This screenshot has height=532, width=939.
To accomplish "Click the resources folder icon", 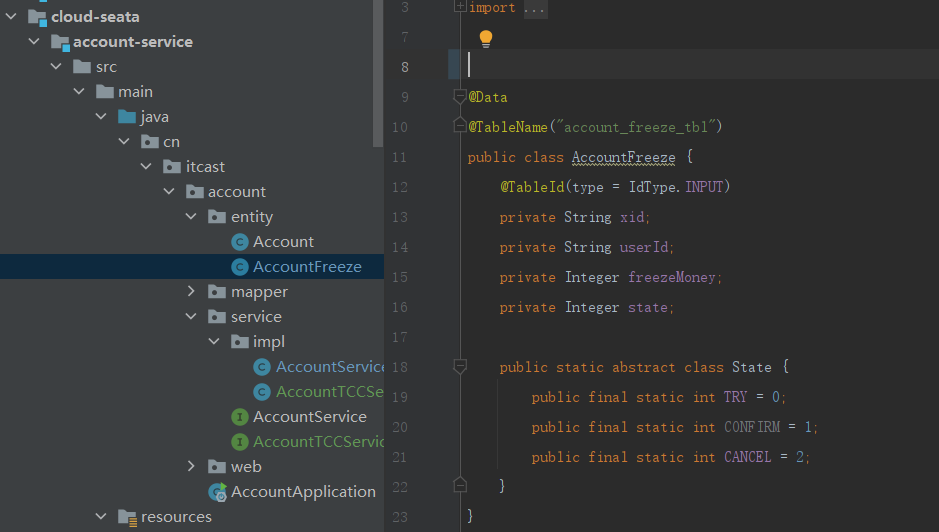I will 128,517.
